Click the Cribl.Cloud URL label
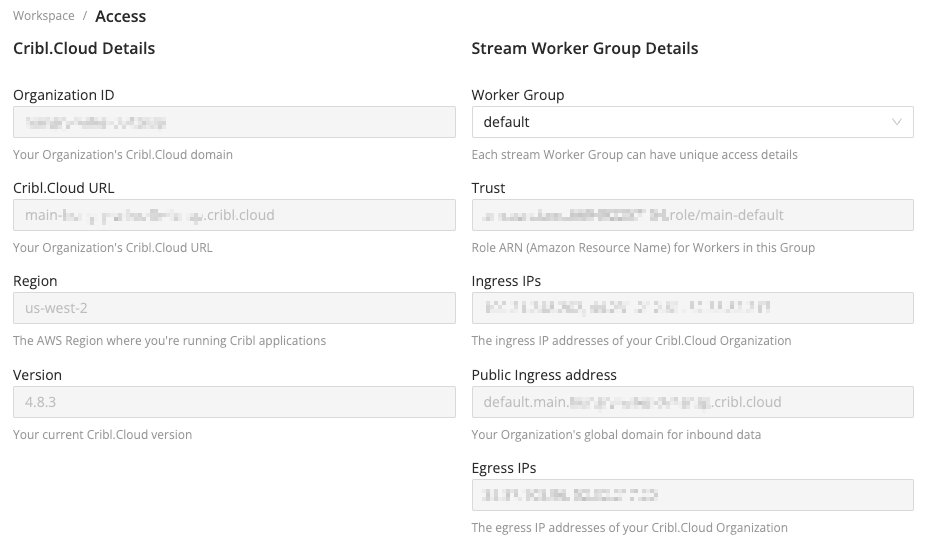 click(x=64, y=188)
